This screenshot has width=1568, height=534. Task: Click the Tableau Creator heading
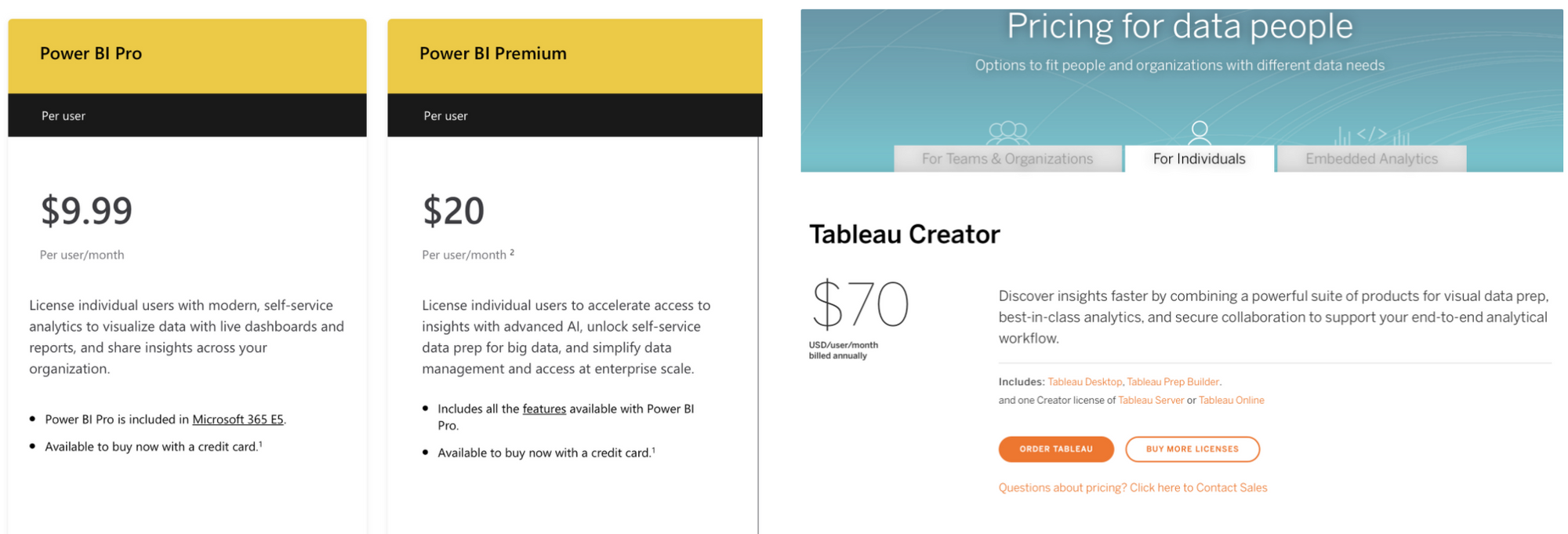(904, 234)
